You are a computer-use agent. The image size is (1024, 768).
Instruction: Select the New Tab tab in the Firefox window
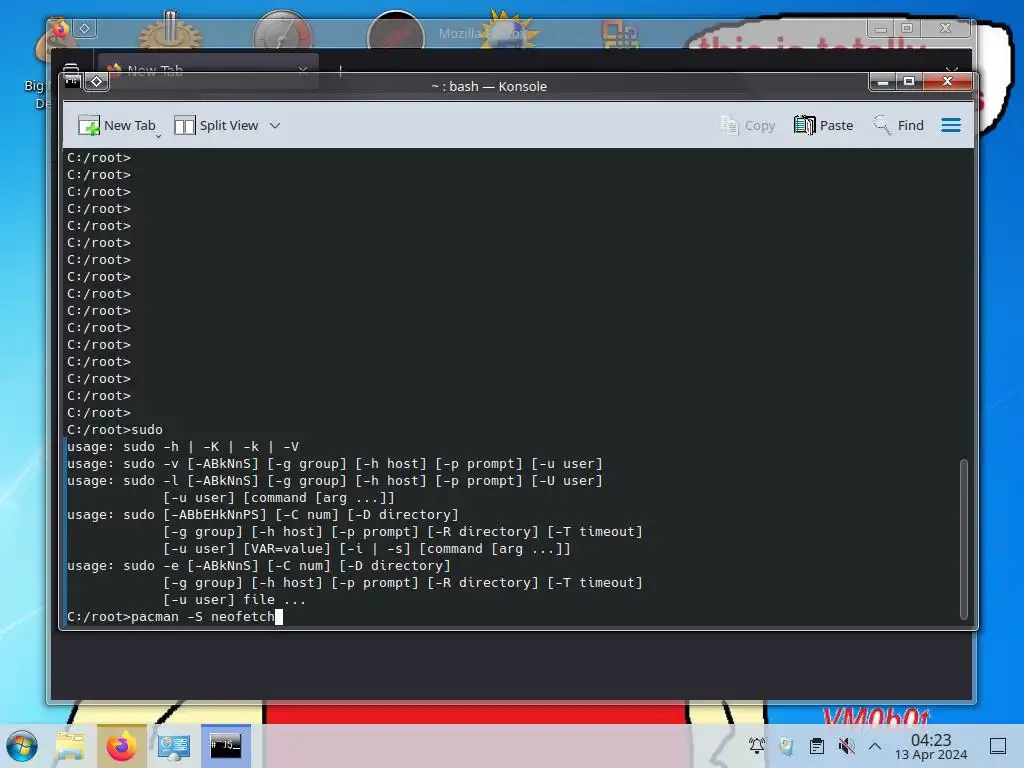point(208,70)
